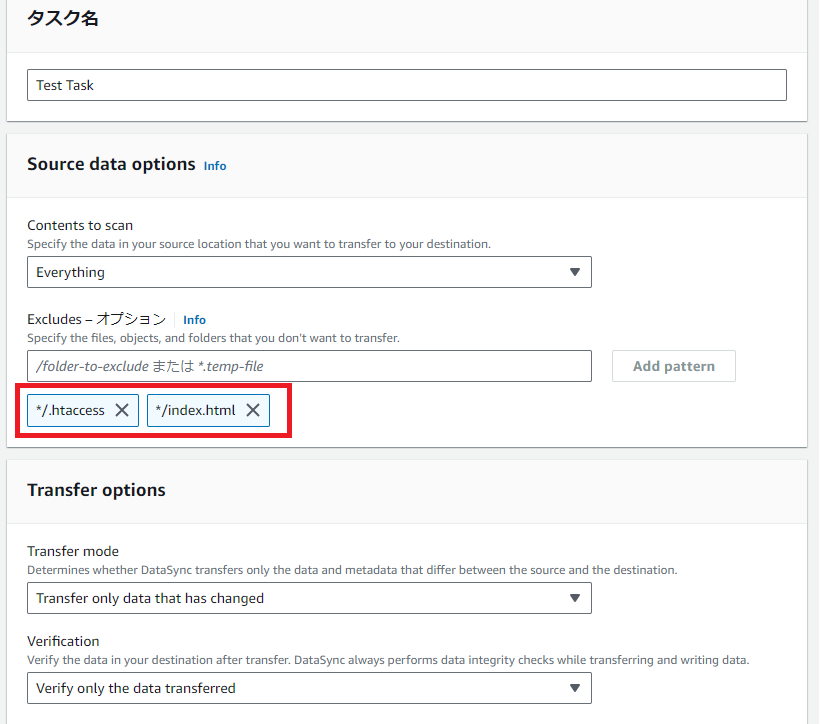This screenshot has width=820, height=724.
Task: Open the Verification dropdown
Action: [309, 688]
